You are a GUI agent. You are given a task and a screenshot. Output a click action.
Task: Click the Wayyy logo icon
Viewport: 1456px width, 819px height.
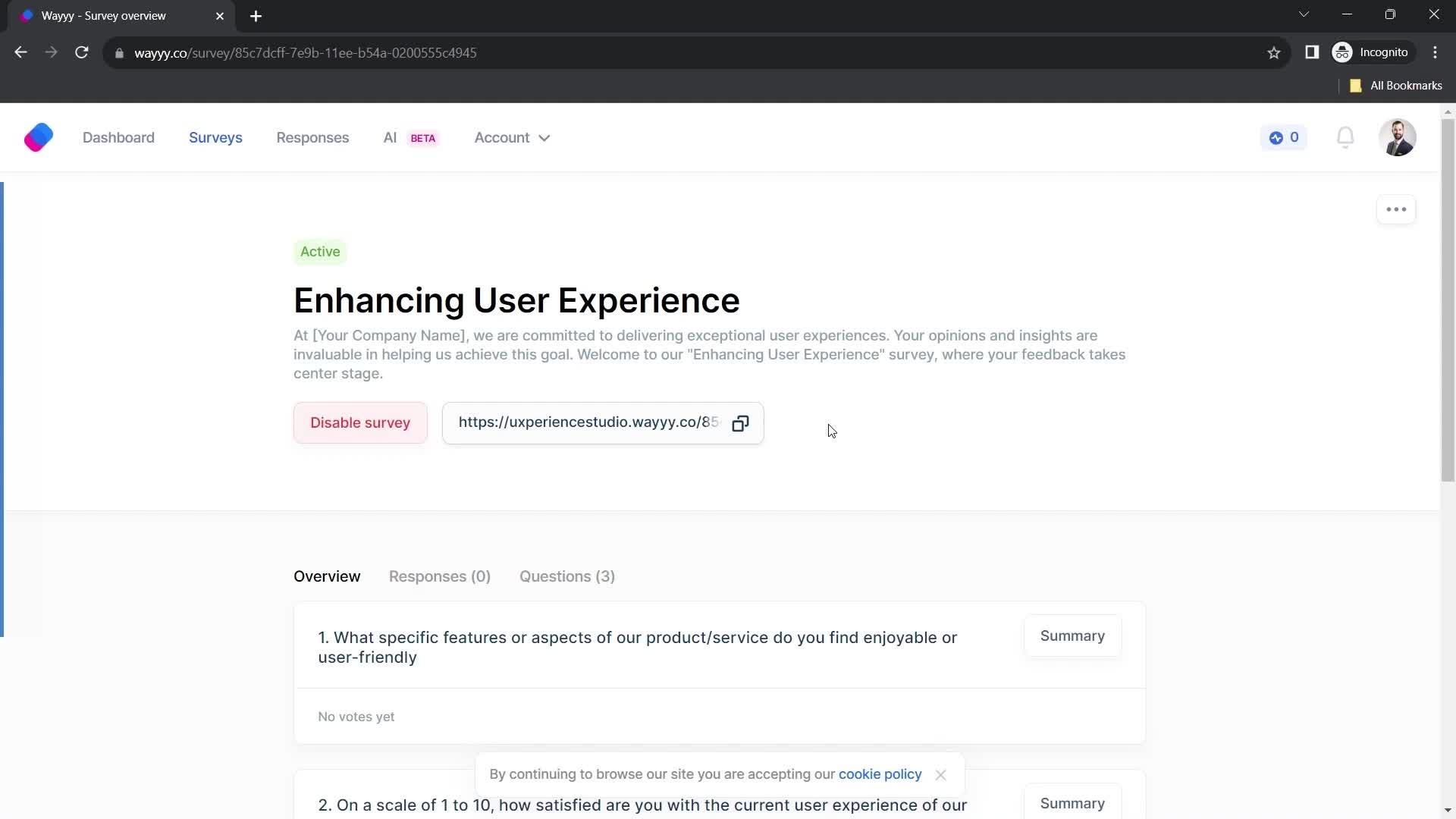click(x=39, y=137)
